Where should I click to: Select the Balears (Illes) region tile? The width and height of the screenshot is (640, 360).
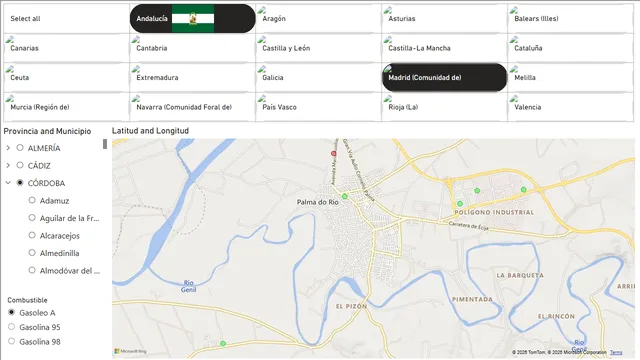[x=571, y=18]
